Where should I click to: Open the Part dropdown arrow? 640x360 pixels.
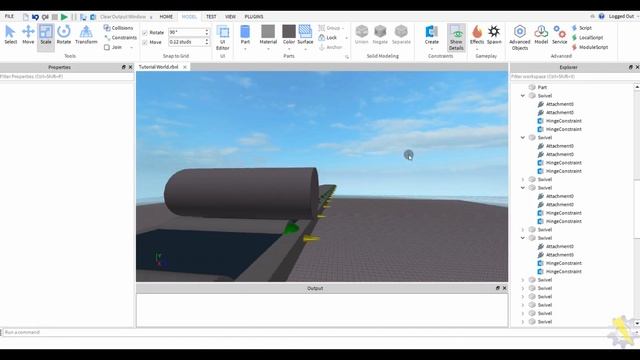pos(245,49)
